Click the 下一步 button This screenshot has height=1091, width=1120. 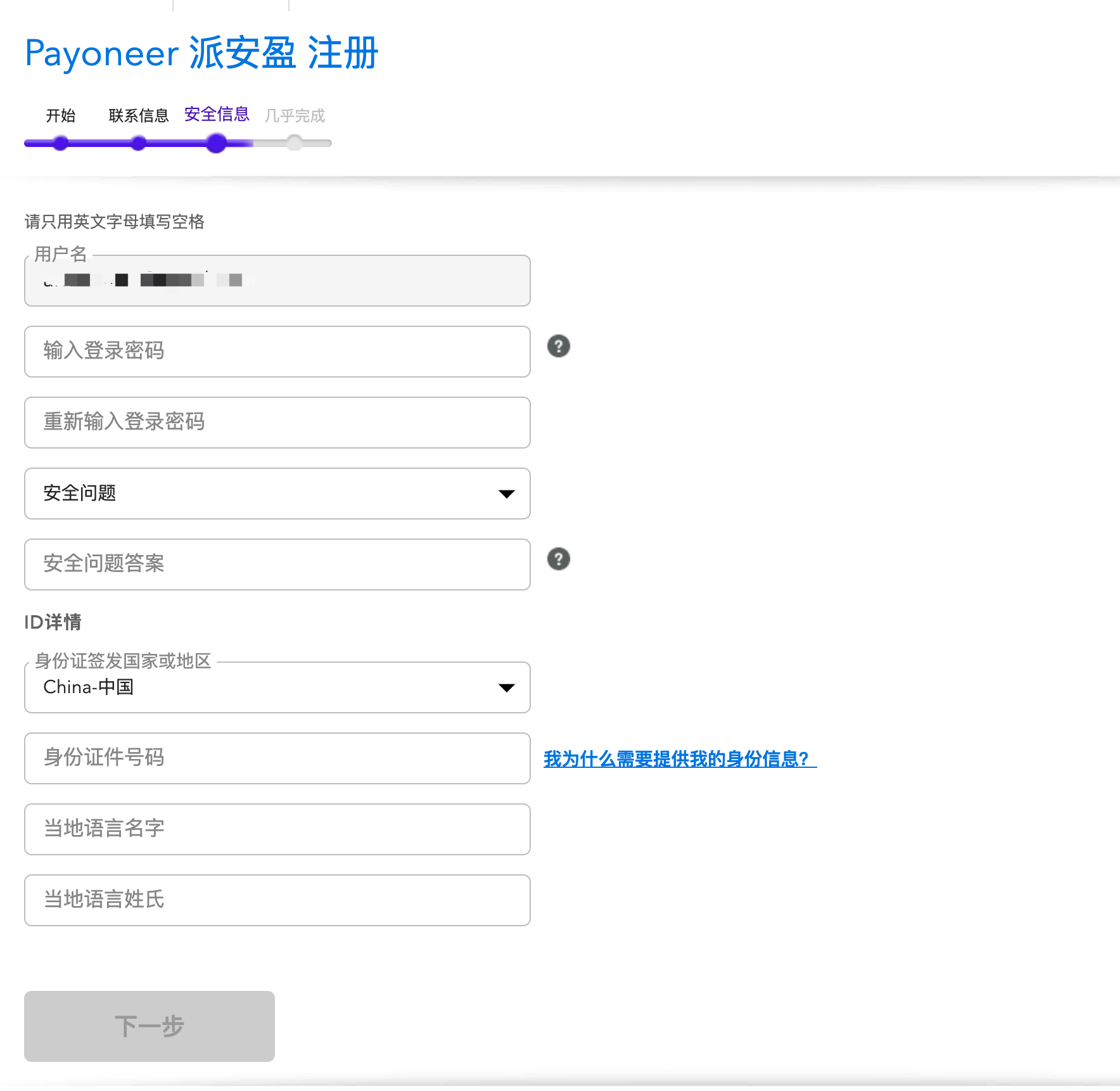coord(150,1026)
